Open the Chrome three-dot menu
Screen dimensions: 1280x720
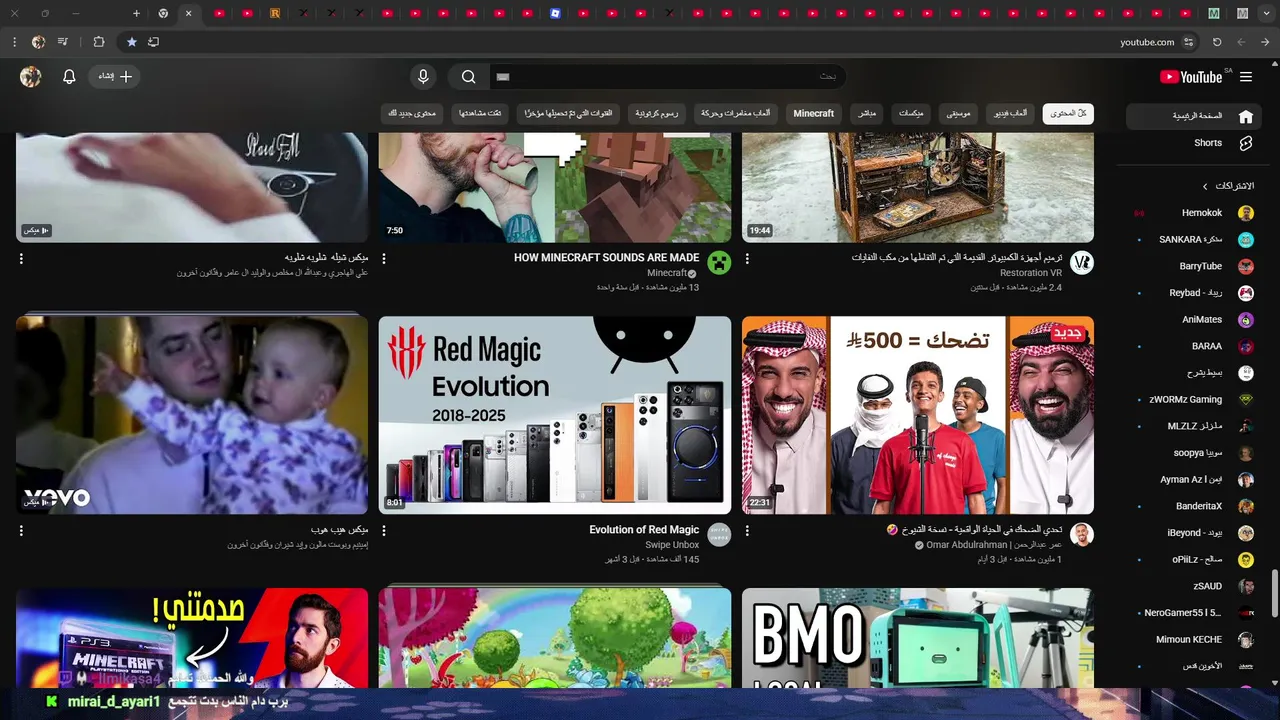(x=14, y=42)
